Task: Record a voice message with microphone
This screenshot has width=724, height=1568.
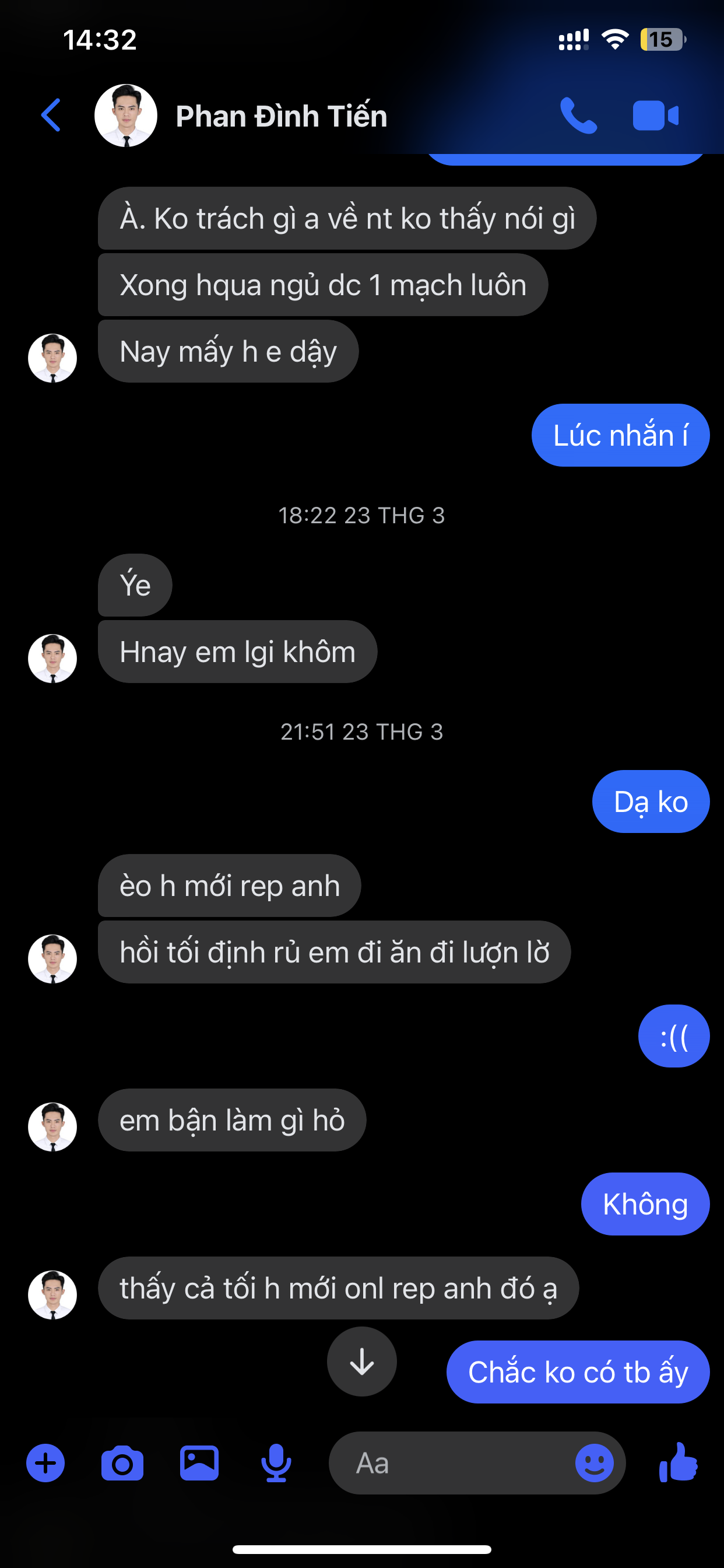Action: [276, 1462]
